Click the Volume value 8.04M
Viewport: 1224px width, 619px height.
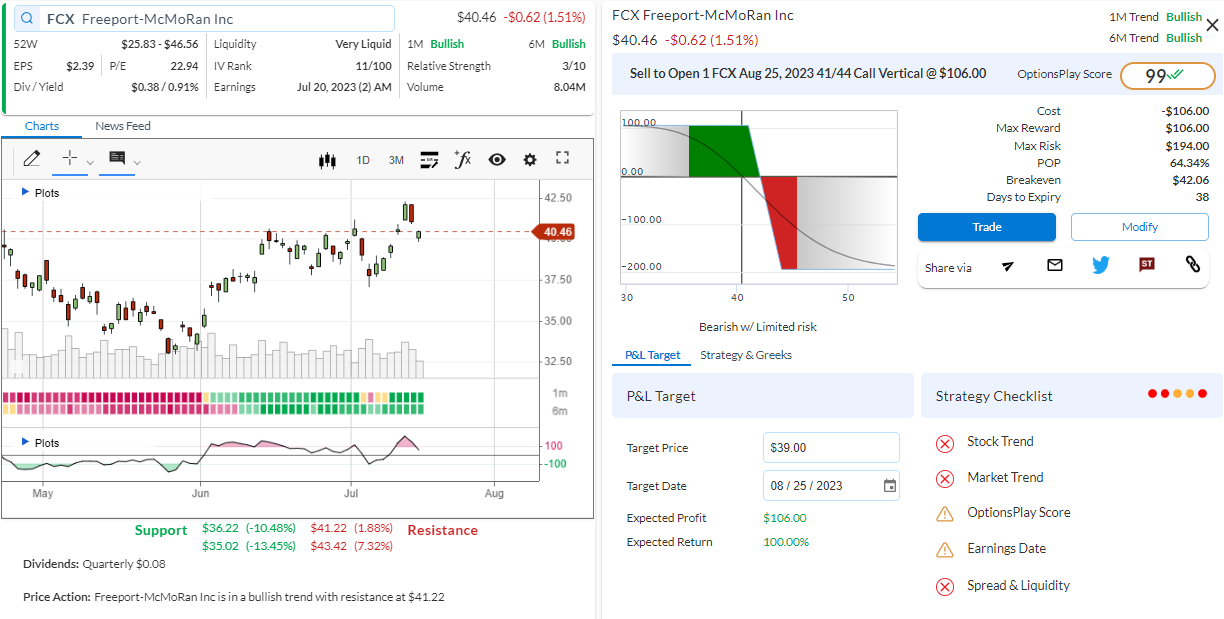[x=569, y=87]
